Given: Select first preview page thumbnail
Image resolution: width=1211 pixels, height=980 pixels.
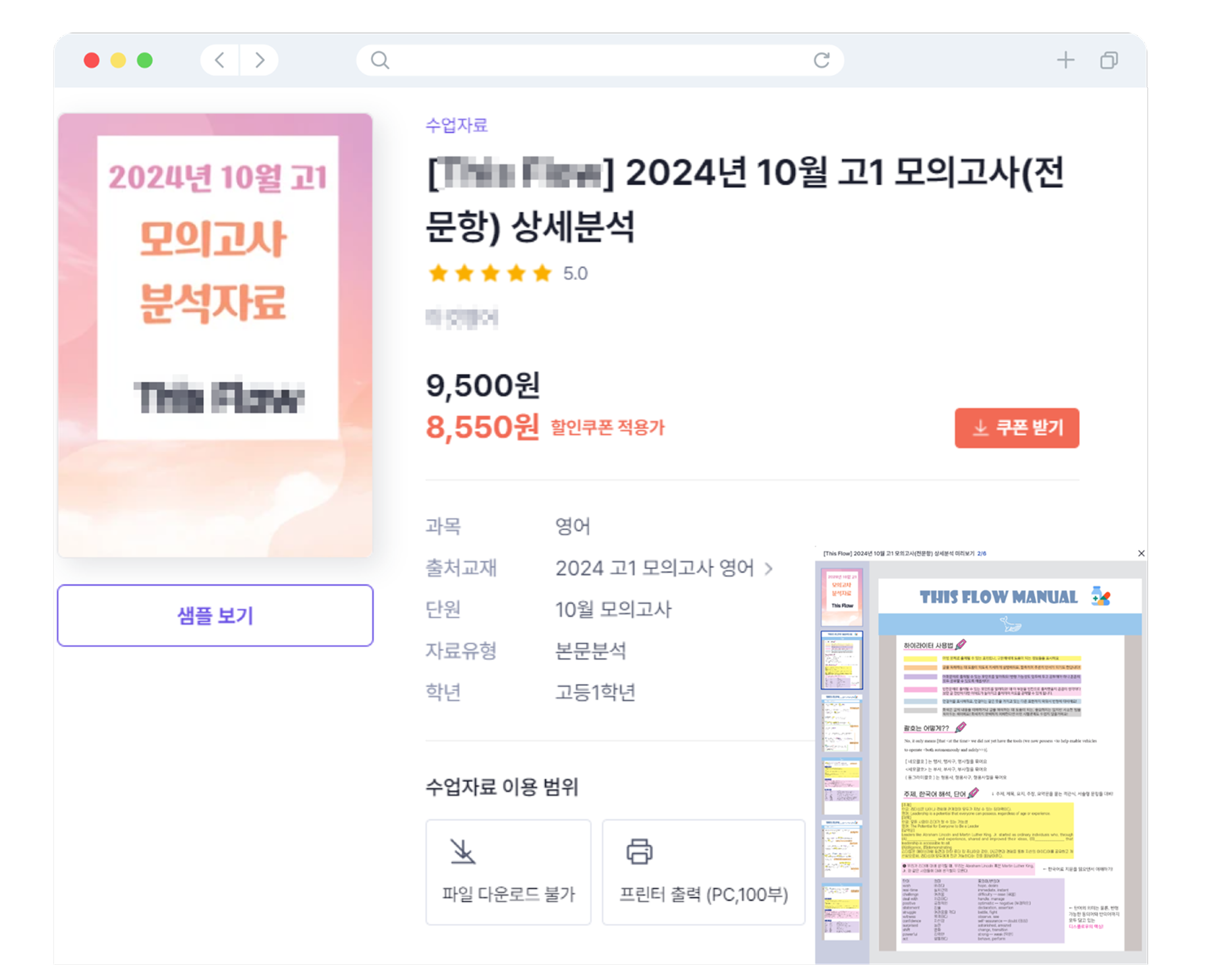Looking at the screenshot, I should 841,596.
